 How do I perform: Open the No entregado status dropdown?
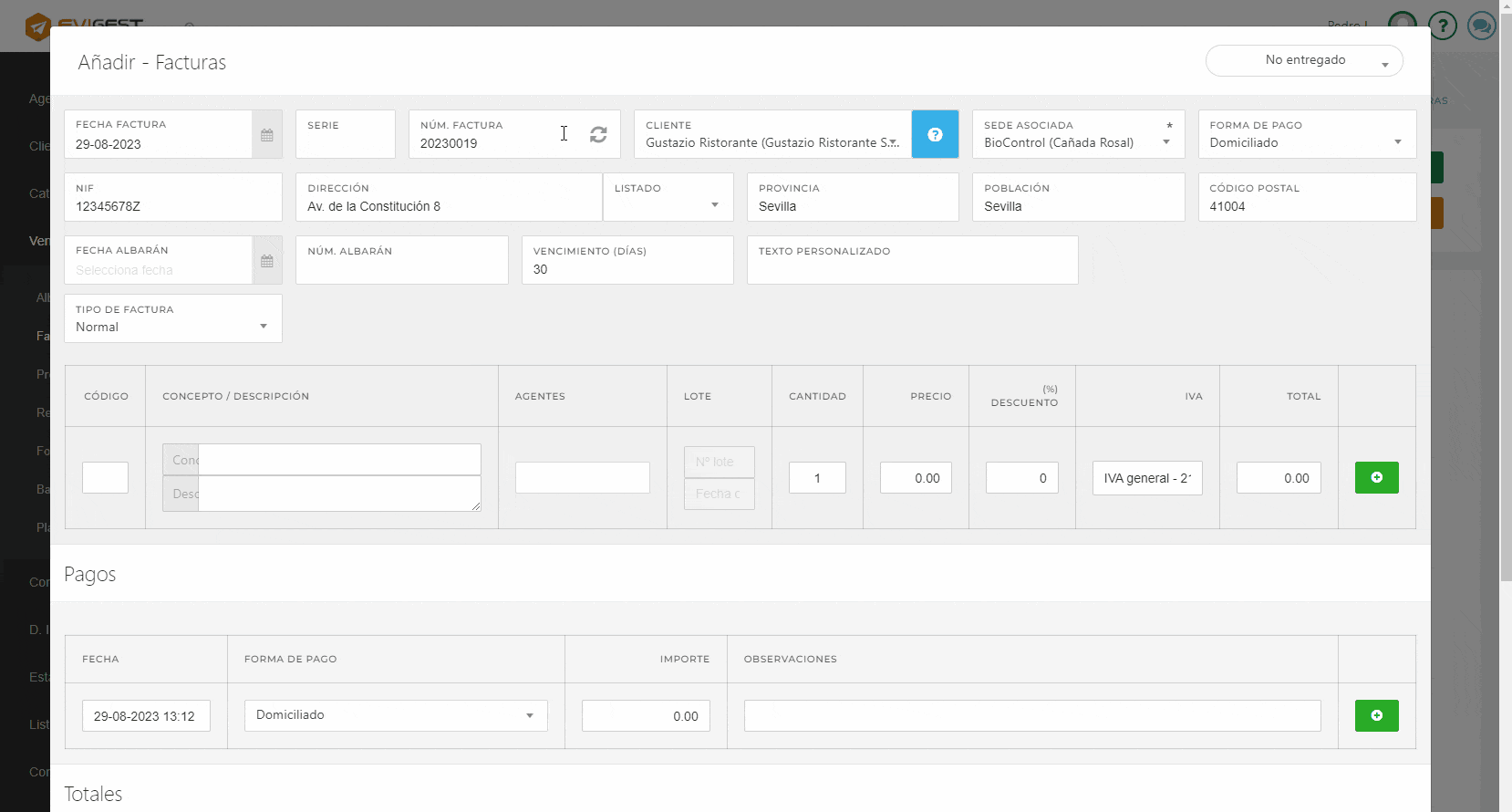point(1304,61)
